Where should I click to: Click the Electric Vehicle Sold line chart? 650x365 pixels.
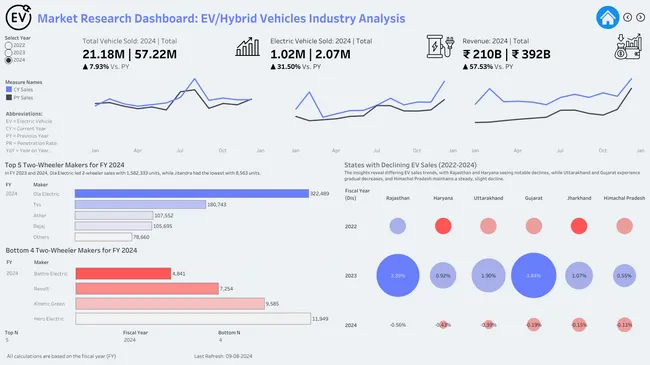(370, 102)
